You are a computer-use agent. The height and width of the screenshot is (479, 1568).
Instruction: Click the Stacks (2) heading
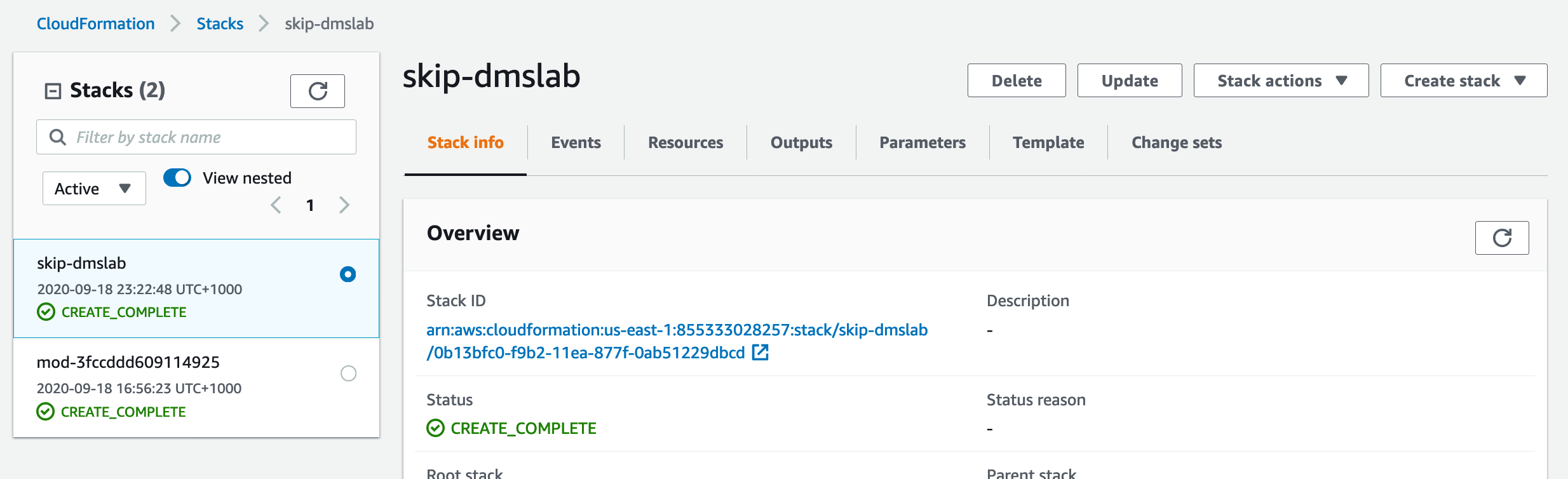click(x=118, y=90)
